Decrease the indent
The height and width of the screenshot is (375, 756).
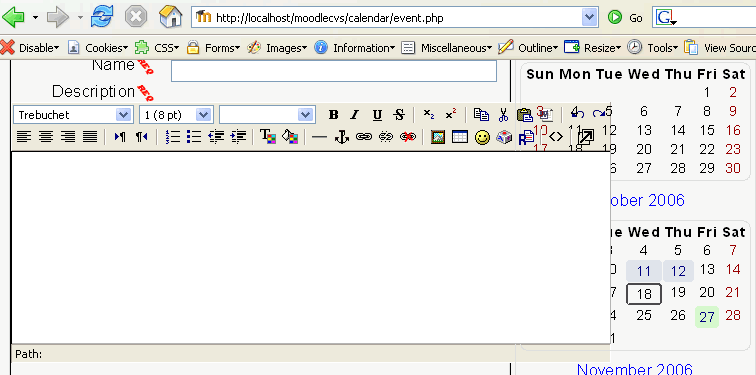pos(216,137)
